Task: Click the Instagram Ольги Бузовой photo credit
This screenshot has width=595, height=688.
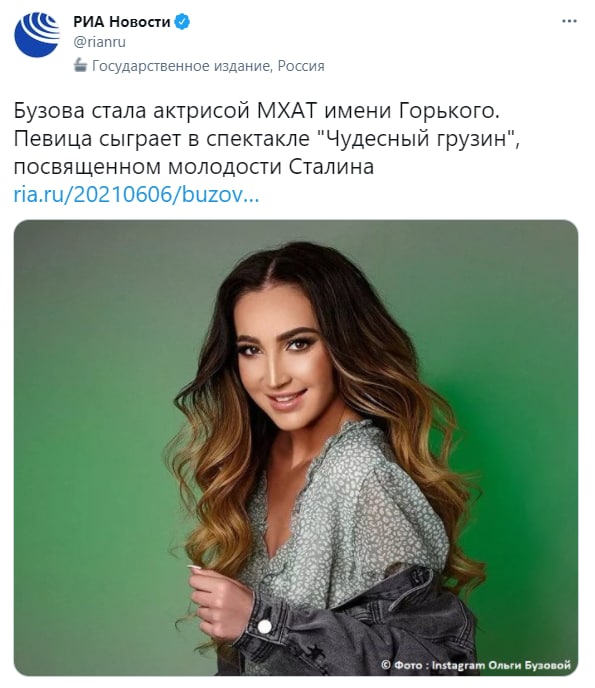Action: [x=501, y=665]
